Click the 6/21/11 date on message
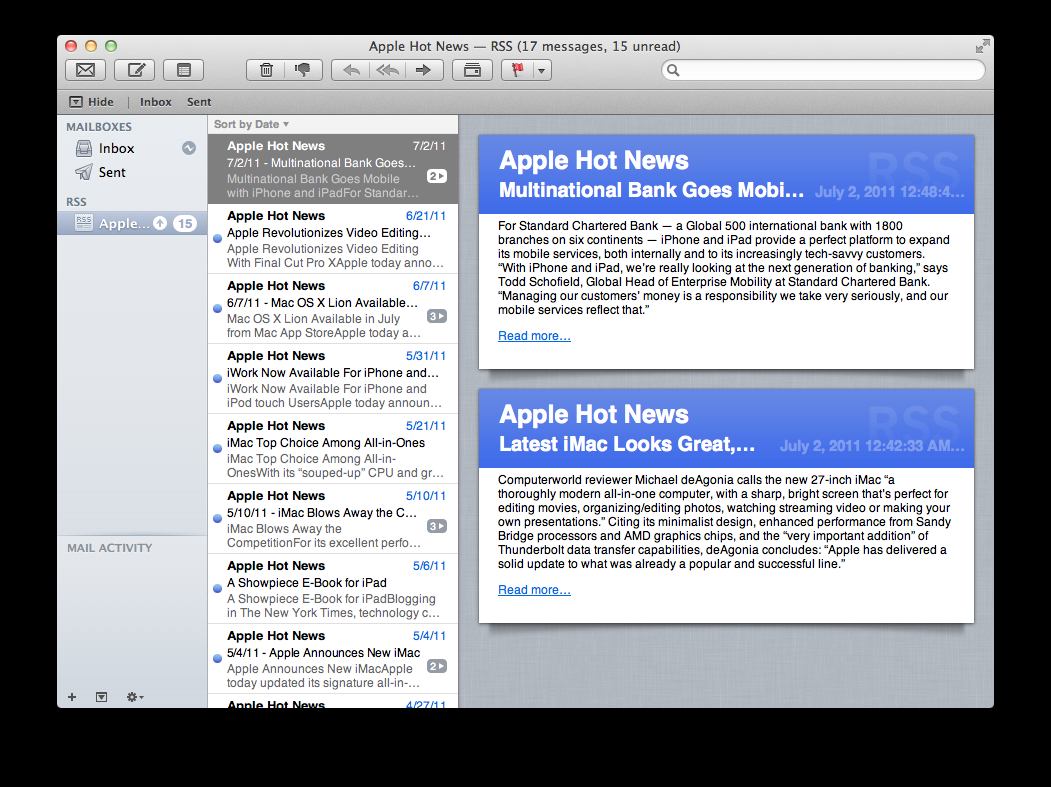 coord(426,216)
